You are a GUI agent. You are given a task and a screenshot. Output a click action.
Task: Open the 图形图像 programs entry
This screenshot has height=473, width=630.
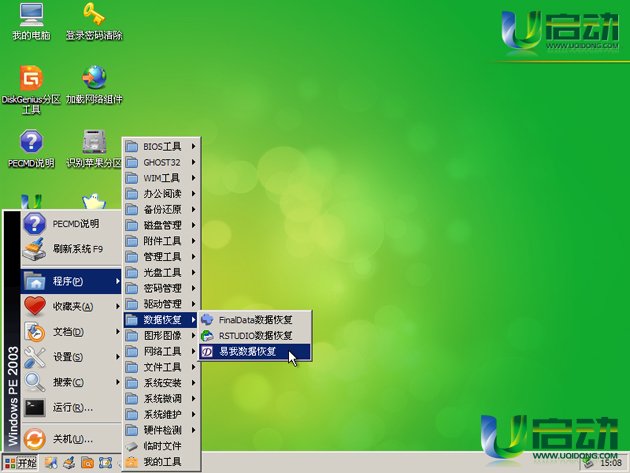click(x=161, y=335)
